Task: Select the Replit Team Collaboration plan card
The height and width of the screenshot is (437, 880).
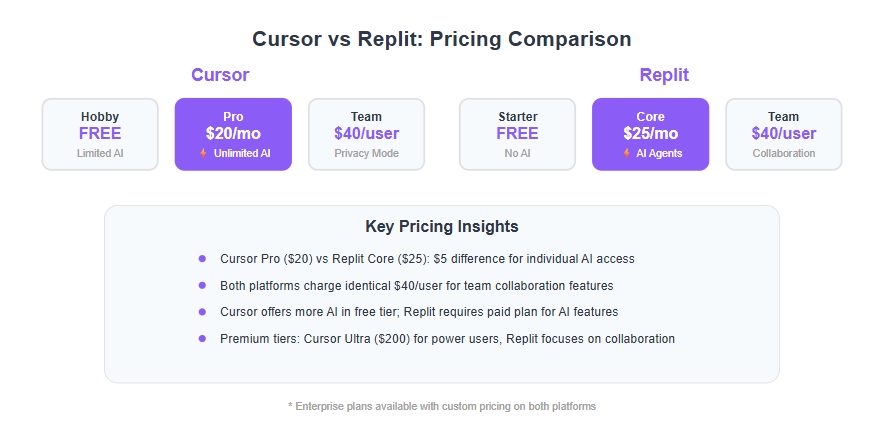Action: pos(784,134)
